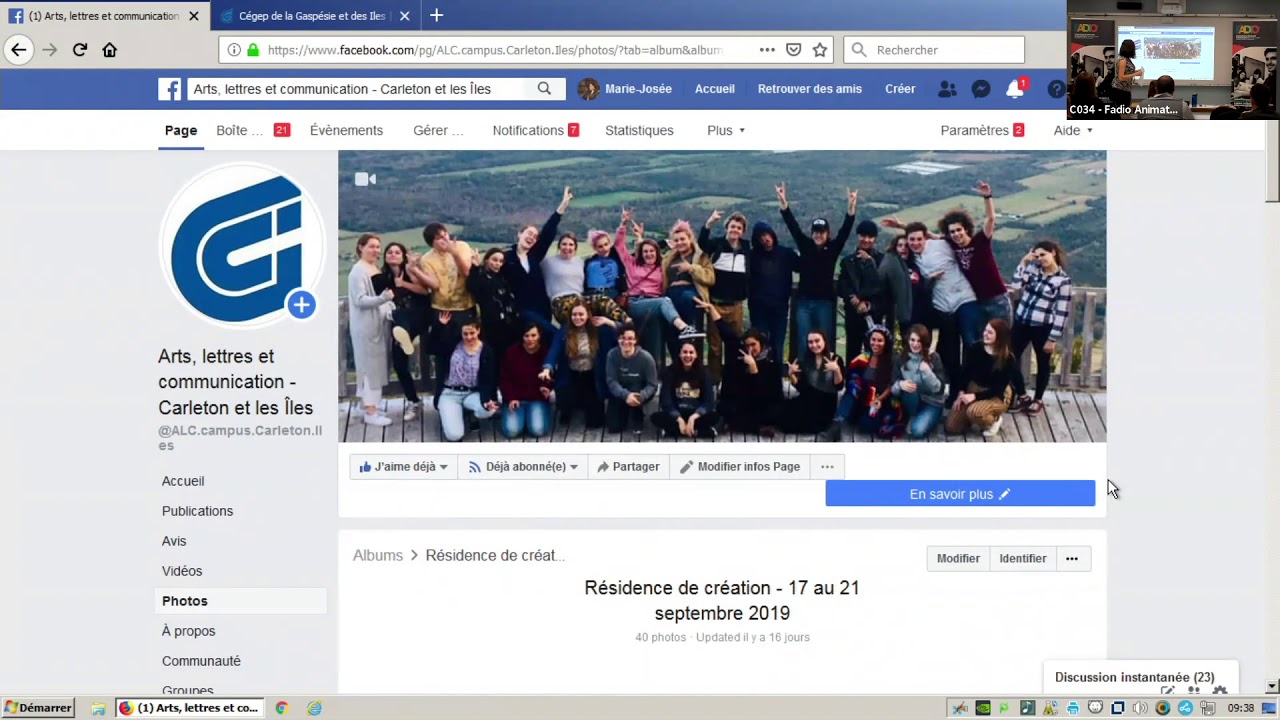Viewport: 1280px width, 720px height.
Task: Go to the Albums breadcrumb link
Action: (378, 556)
